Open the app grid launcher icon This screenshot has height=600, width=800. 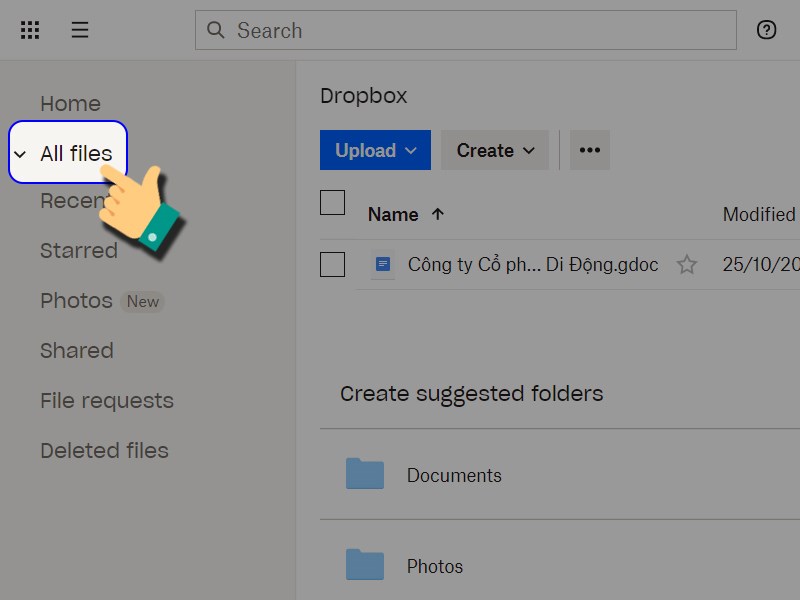tap(30, 30)
